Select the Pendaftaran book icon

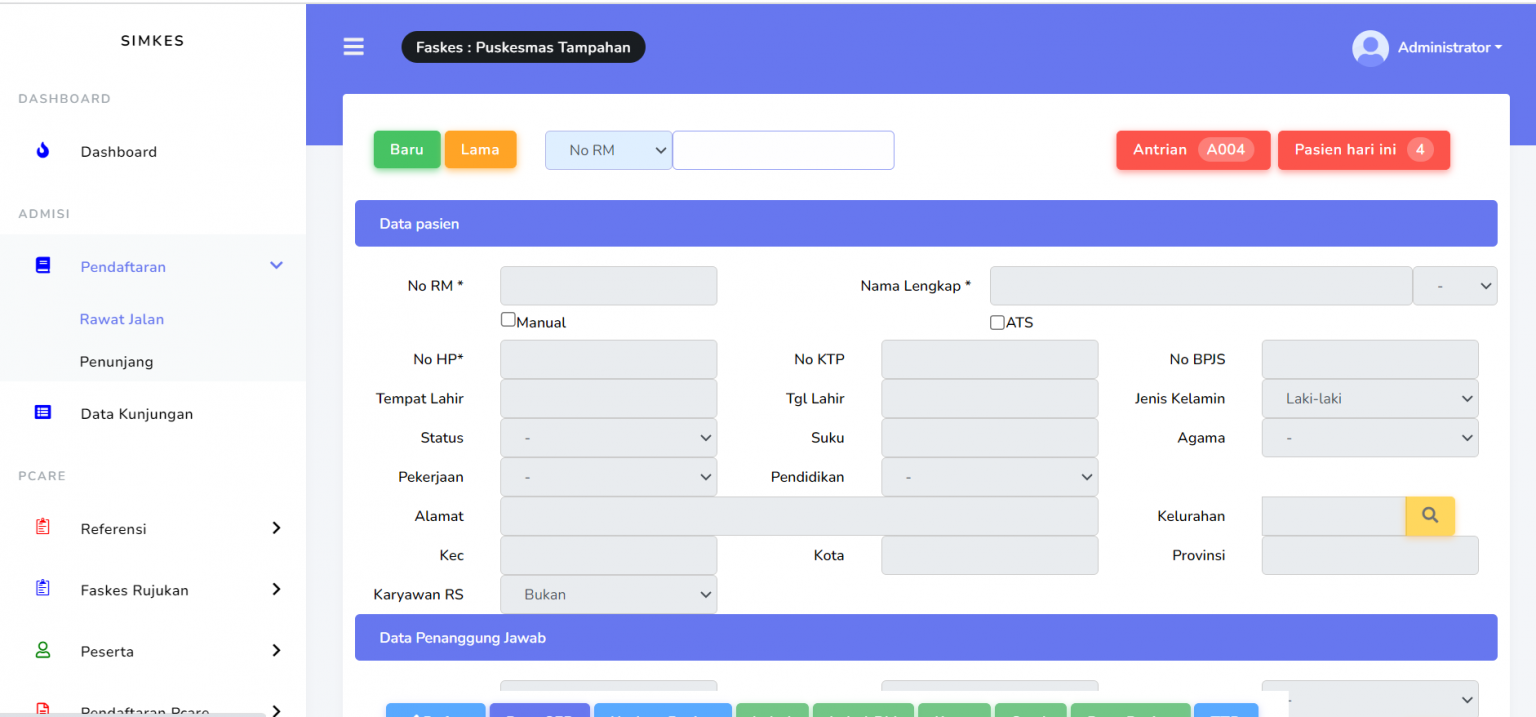click(x=41, y=264)
